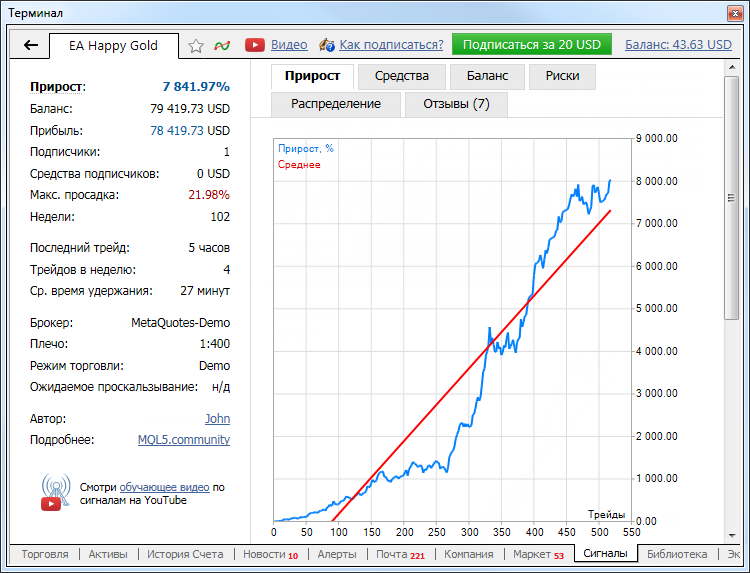750x573 pixels.
Task: Open the Видео link
Action: [x=289, y=45]
